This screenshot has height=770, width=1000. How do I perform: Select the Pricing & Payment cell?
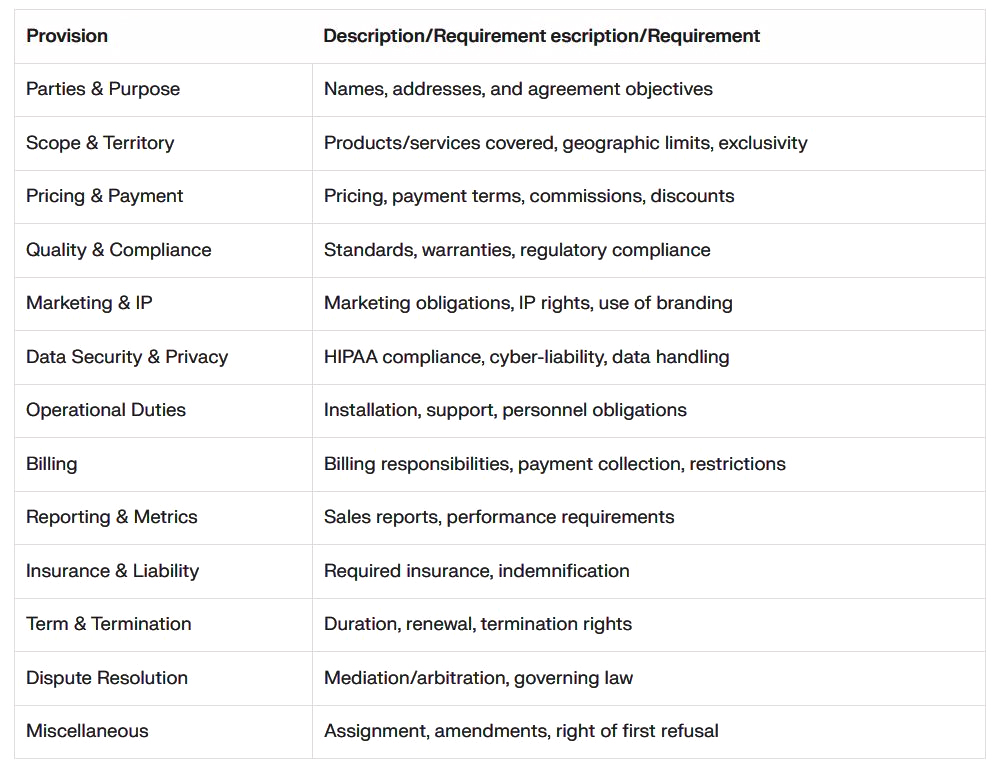pyautogui.click(x=105, y=196)
